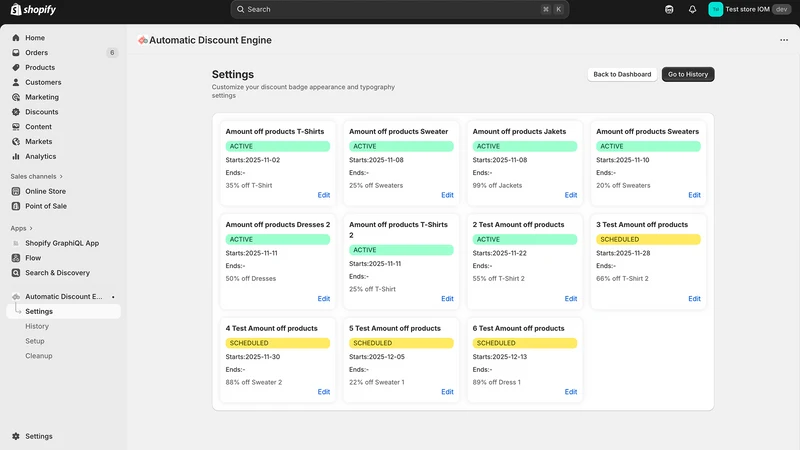This screenshot has width=800, height=450.
Task: Edit the 6 Test Amount off products card
Action: (571, 392)
